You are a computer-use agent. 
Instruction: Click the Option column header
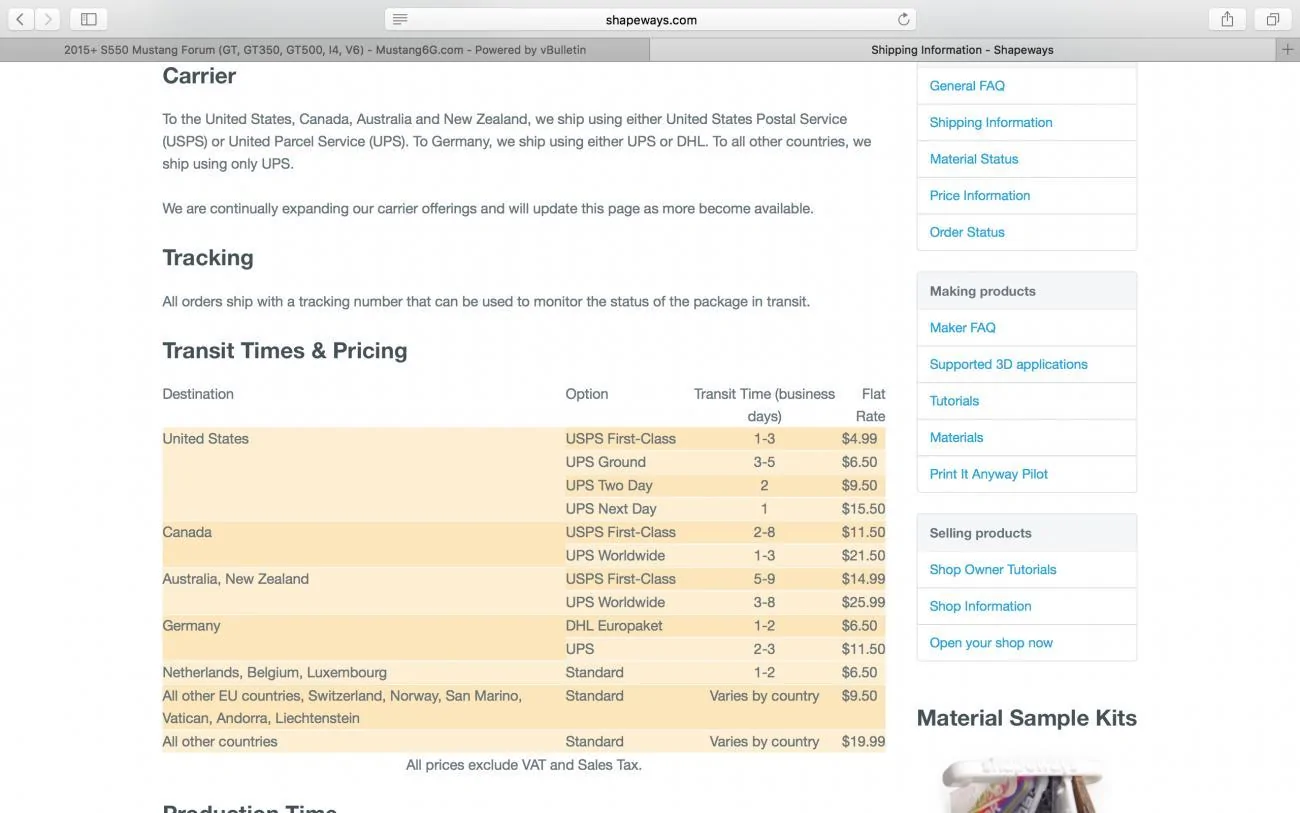click(587, 394)
